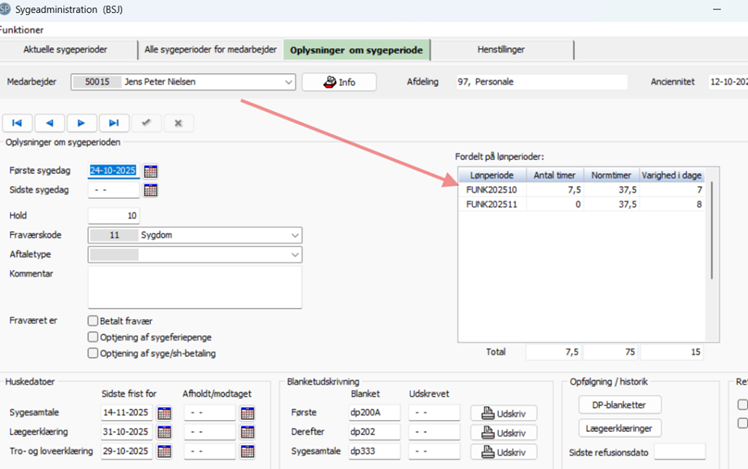Click scrollbar of Fordelt på lønperioder table
The width and height of the screenshot is (748, 469).
(711, 230)
